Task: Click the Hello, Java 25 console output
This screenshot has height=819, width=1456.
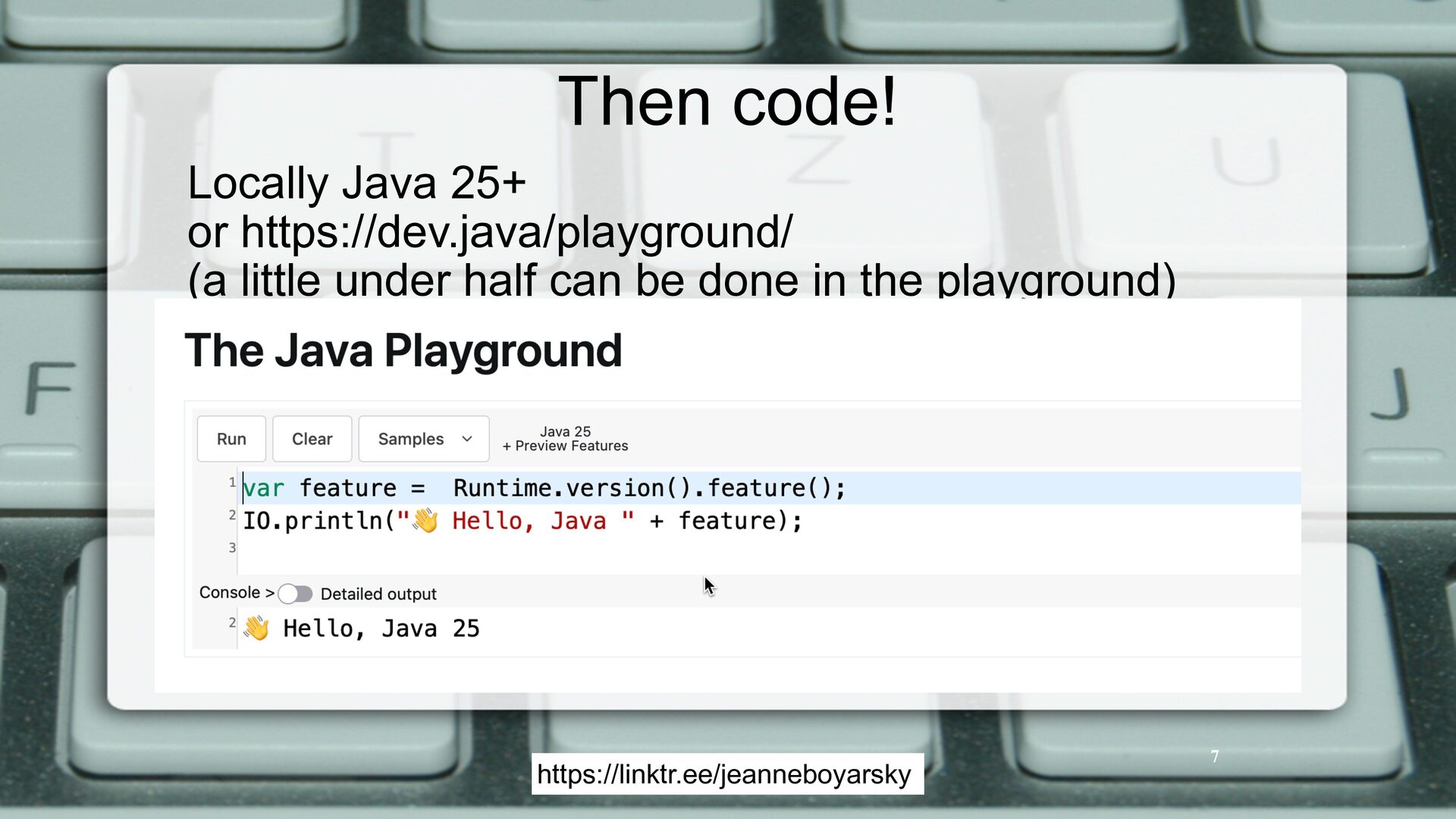Action: click(x=381, y=629)
